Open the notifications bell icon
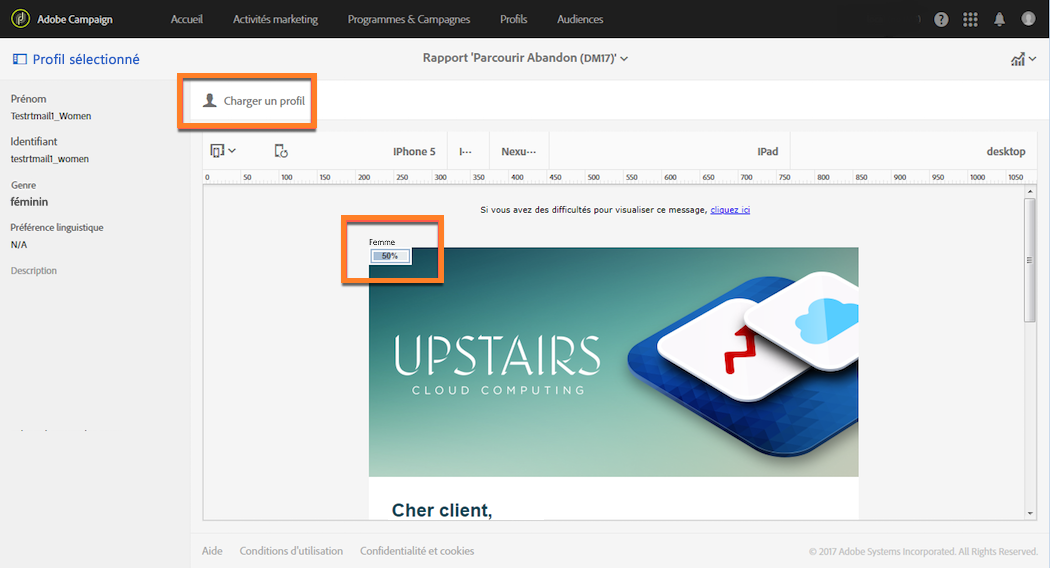The width and height of the screenshot is (1050, 583). (x=999, y=19)
